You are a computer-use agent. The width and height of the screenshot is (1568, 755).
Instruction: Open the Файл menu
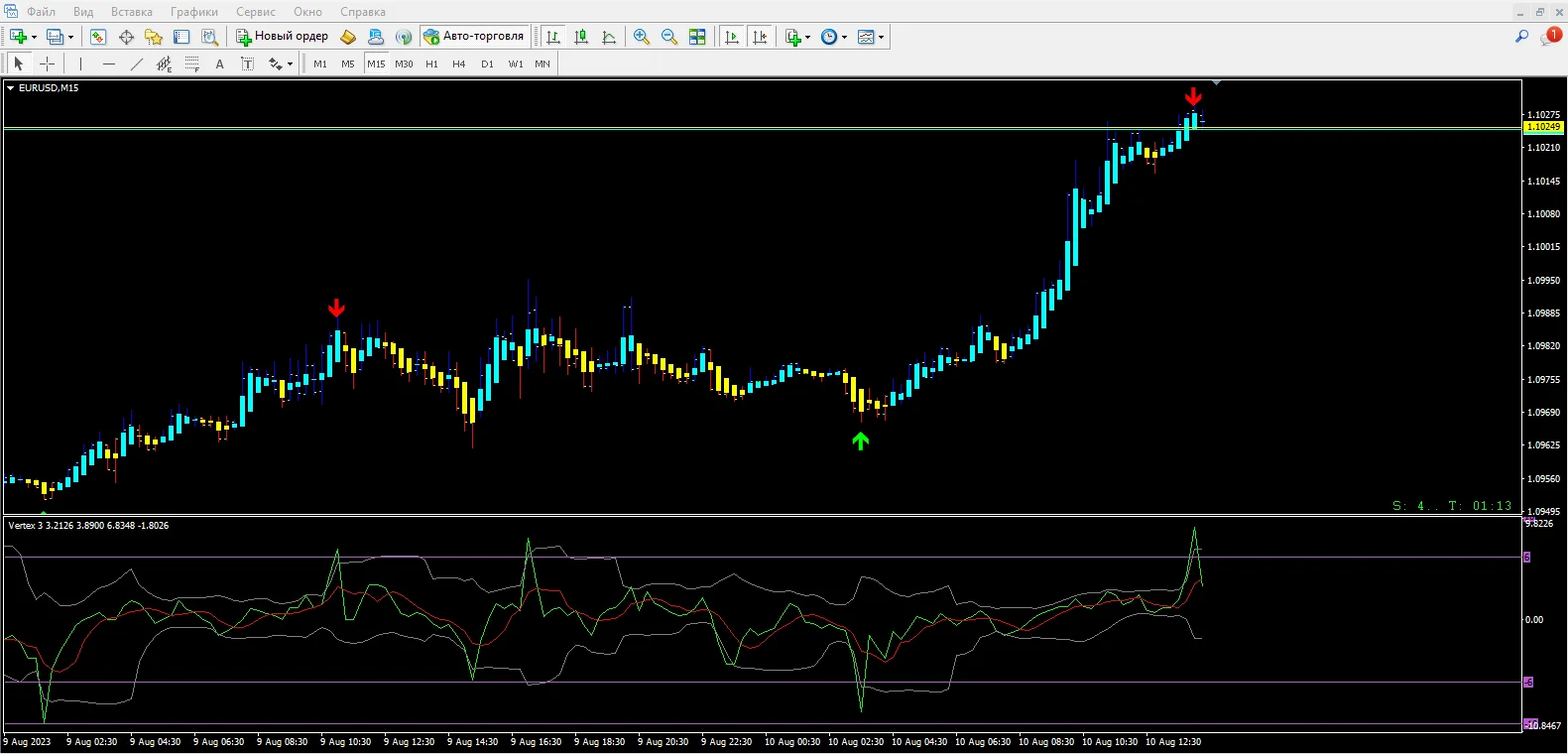click(41, 12)
